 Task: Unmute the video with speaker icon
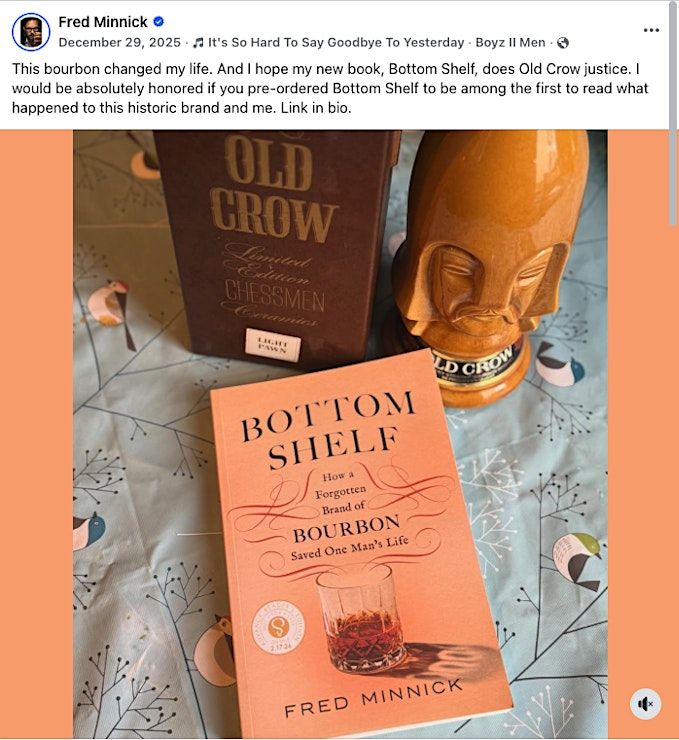coord(645,705)
